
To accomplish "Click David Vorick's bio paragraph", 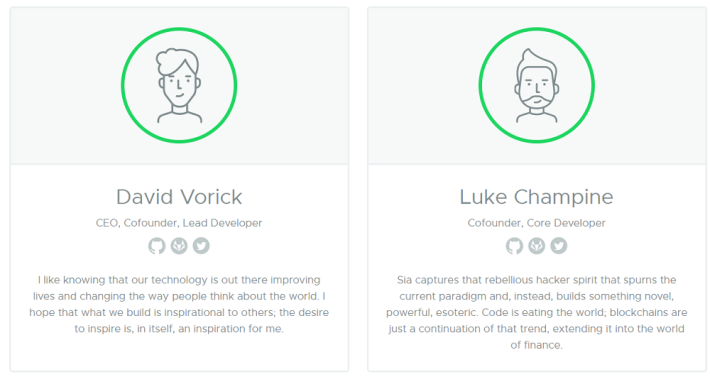I will 179,304.
